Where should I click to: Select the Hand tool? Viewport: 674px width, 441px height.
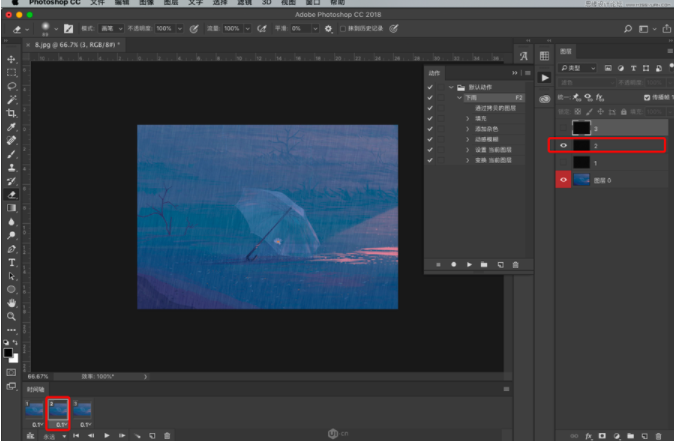coord(11,302)
